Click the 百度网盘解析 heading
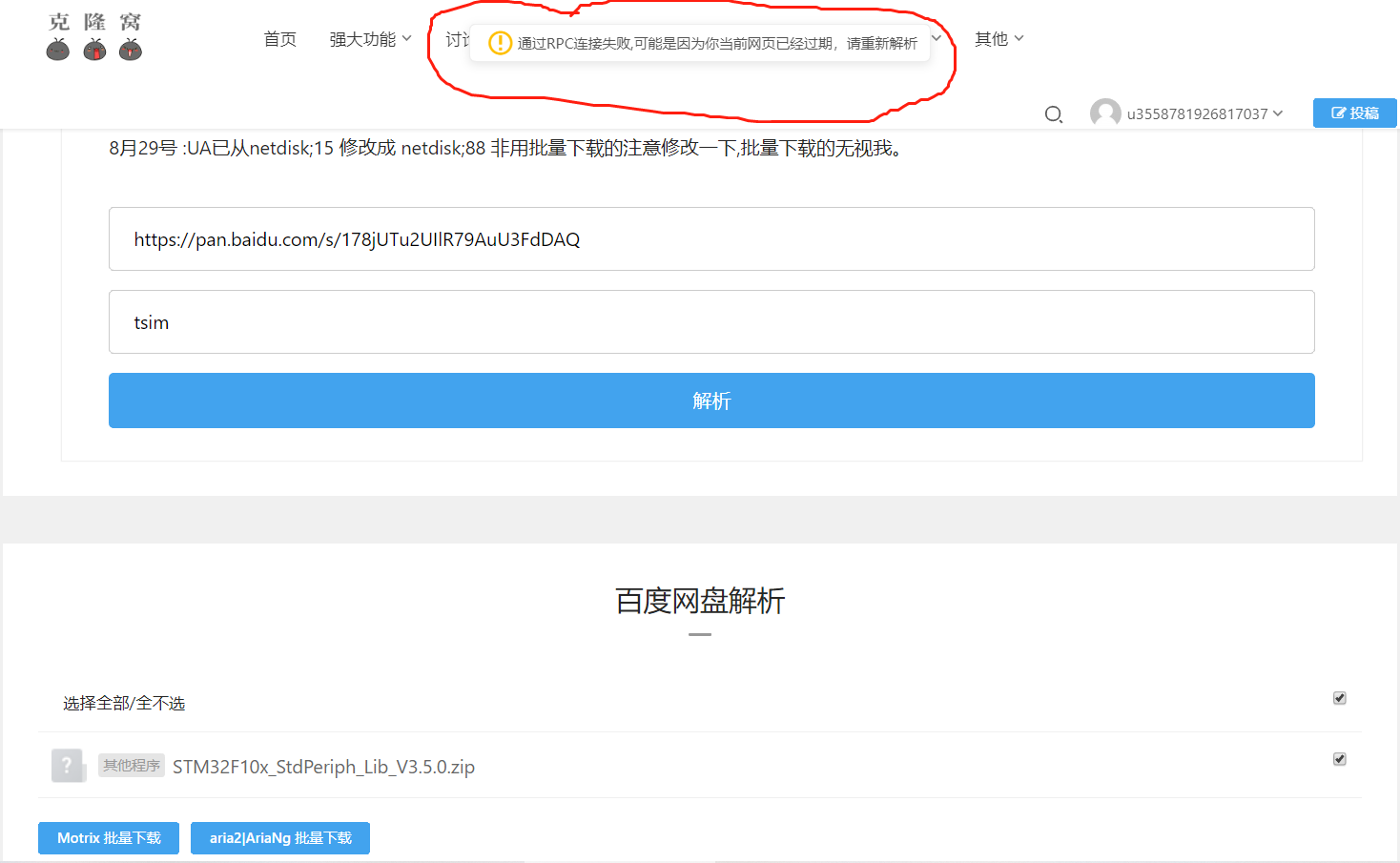The height and width of the screenshot is (863, 1400). click(700, 601)
